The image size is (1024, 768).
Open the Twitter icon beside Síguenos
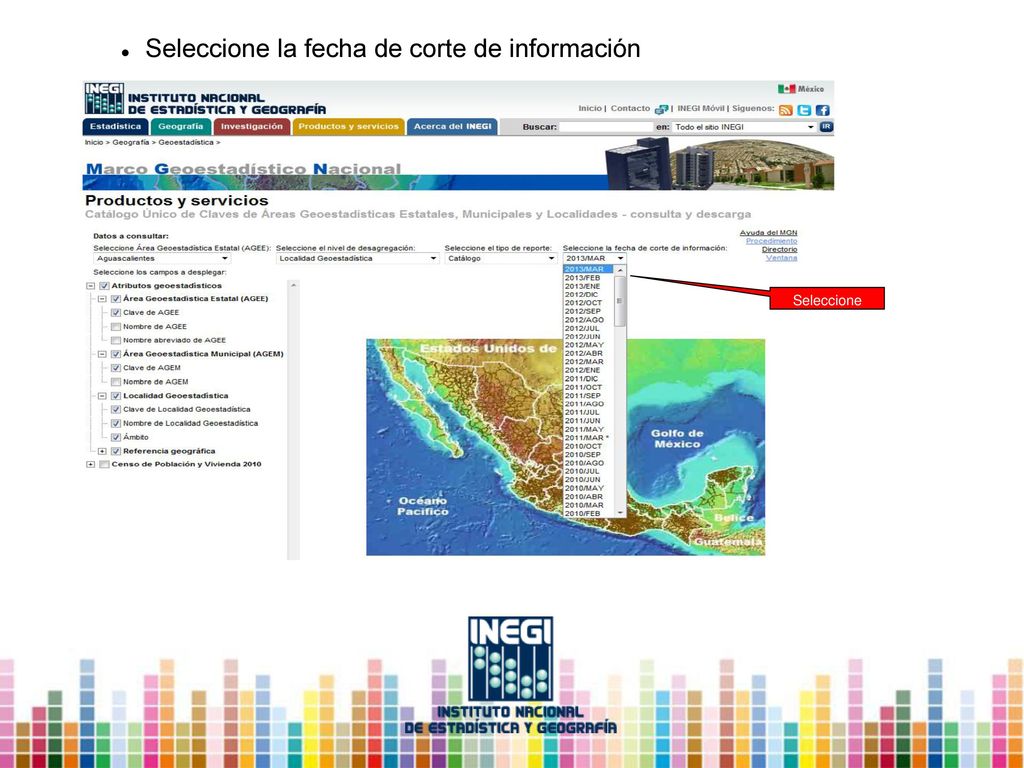804,110
